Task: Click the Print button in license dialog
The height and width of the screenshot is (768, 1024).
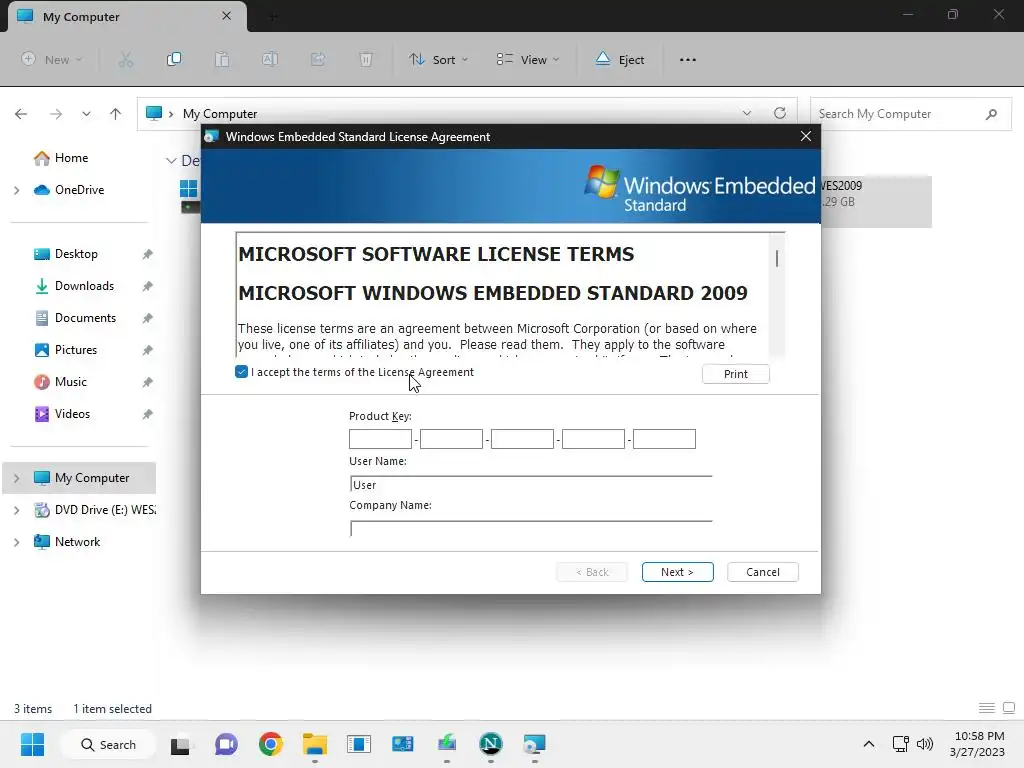Action: coord(735,374)
